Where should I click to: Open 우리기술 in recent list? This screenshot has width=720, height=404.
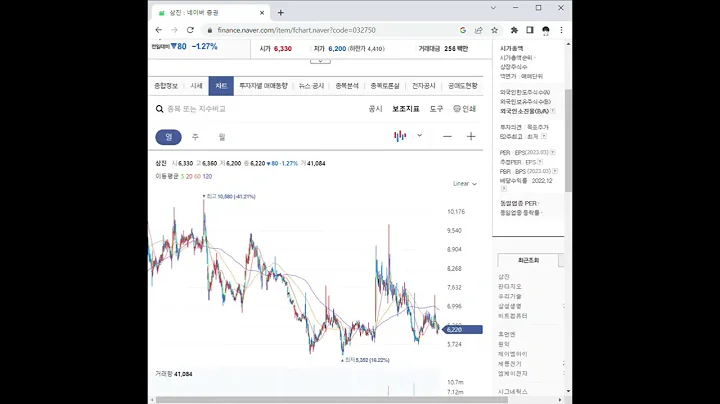[x=510, y=296]
